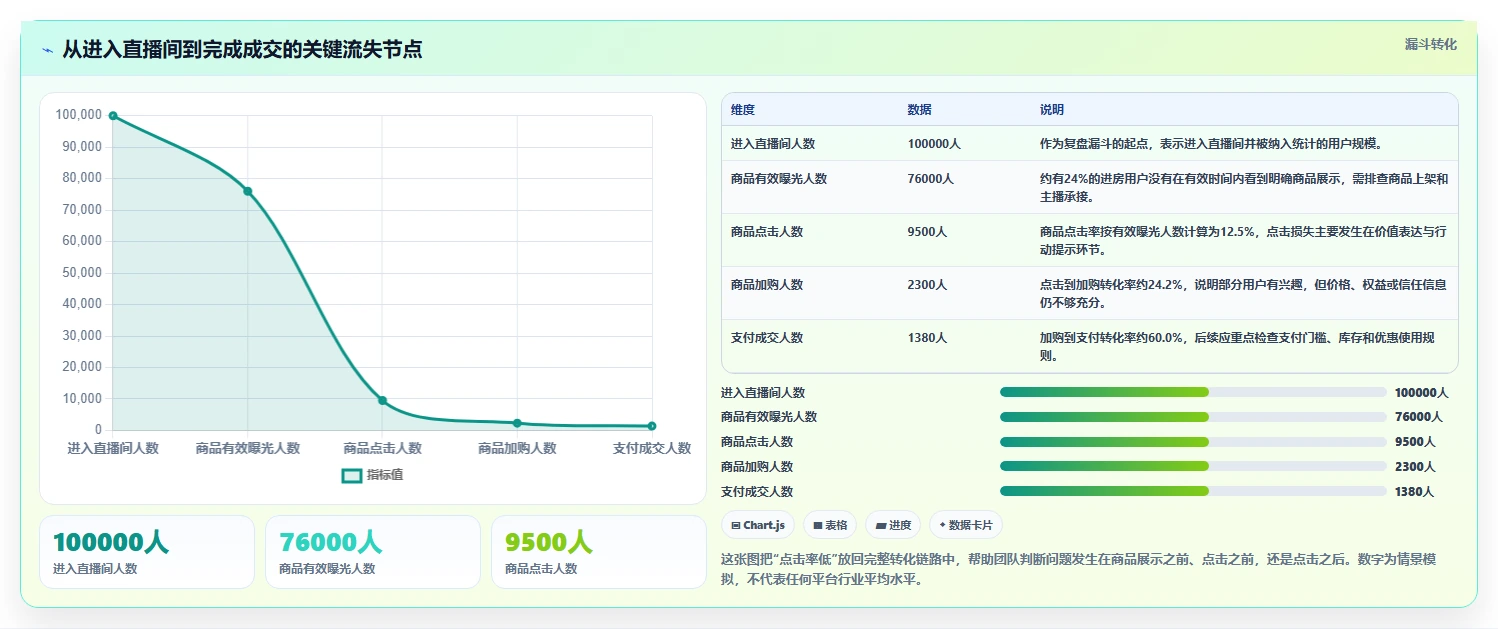Click the progress bar for 商品有效曝光人数
The image size is (1498, 629).
click(1193, 417)
